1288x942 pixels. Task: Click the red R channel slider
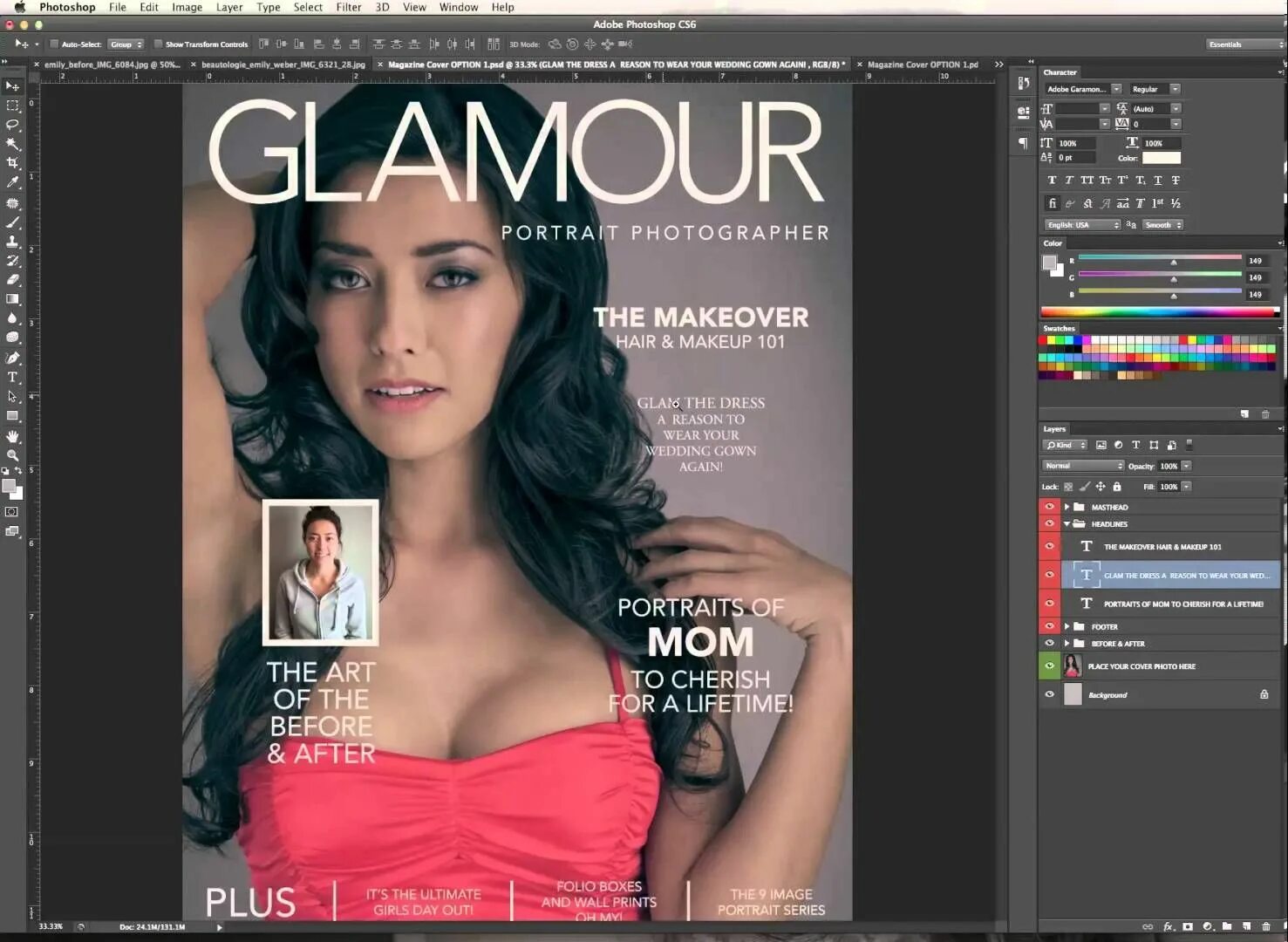coord(1160,259)
